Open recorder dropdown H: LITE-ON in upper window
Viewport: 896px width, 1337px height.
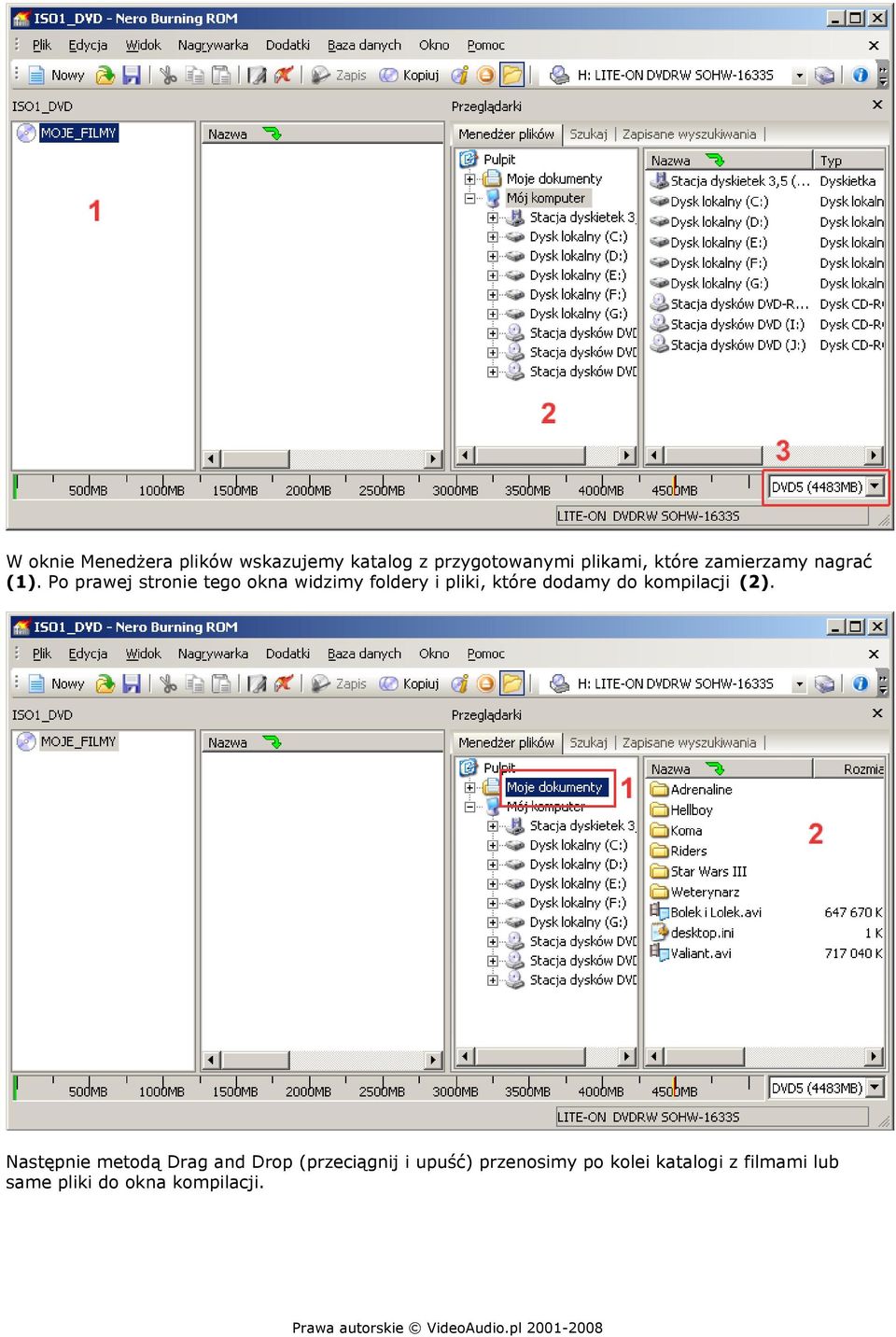800,77
